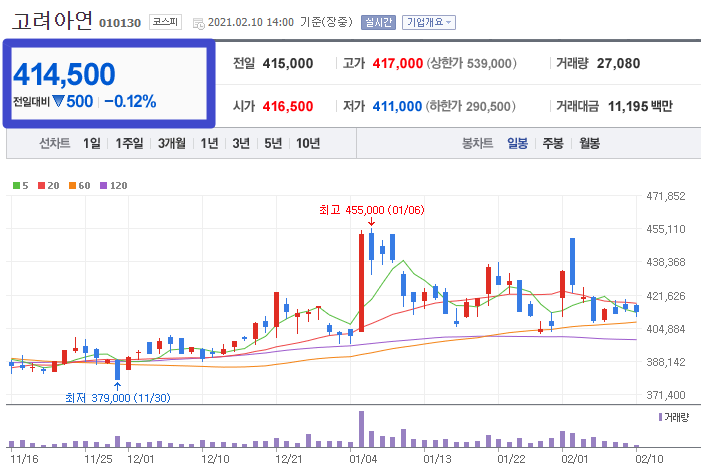Image resolution: width=701 pixels, height=476 pixels.
Task: Click the 455,110 price axis label
Action: click(x=666, y=229)
